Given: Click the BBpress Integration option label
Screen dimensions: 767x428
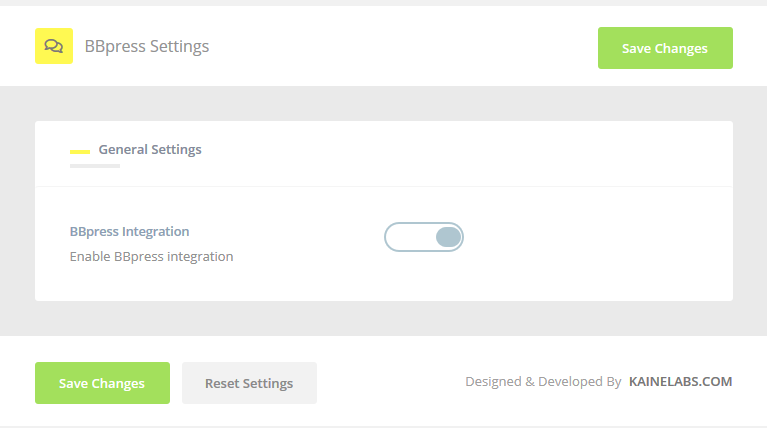Looking at the screenshot, I should (129, 231).
